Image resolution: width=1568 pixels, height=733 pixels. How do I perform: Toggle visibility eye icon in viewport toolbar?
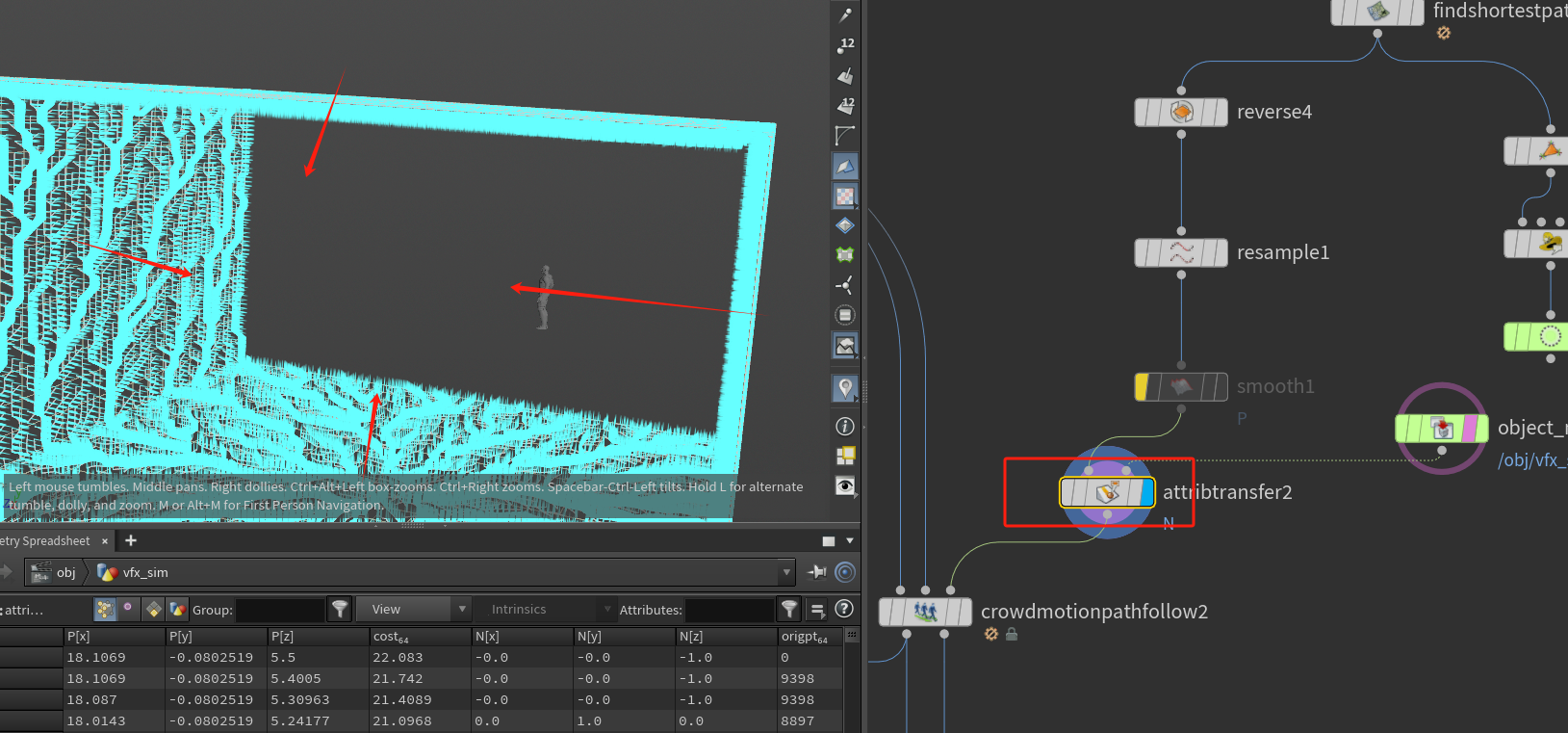(845, 485)
